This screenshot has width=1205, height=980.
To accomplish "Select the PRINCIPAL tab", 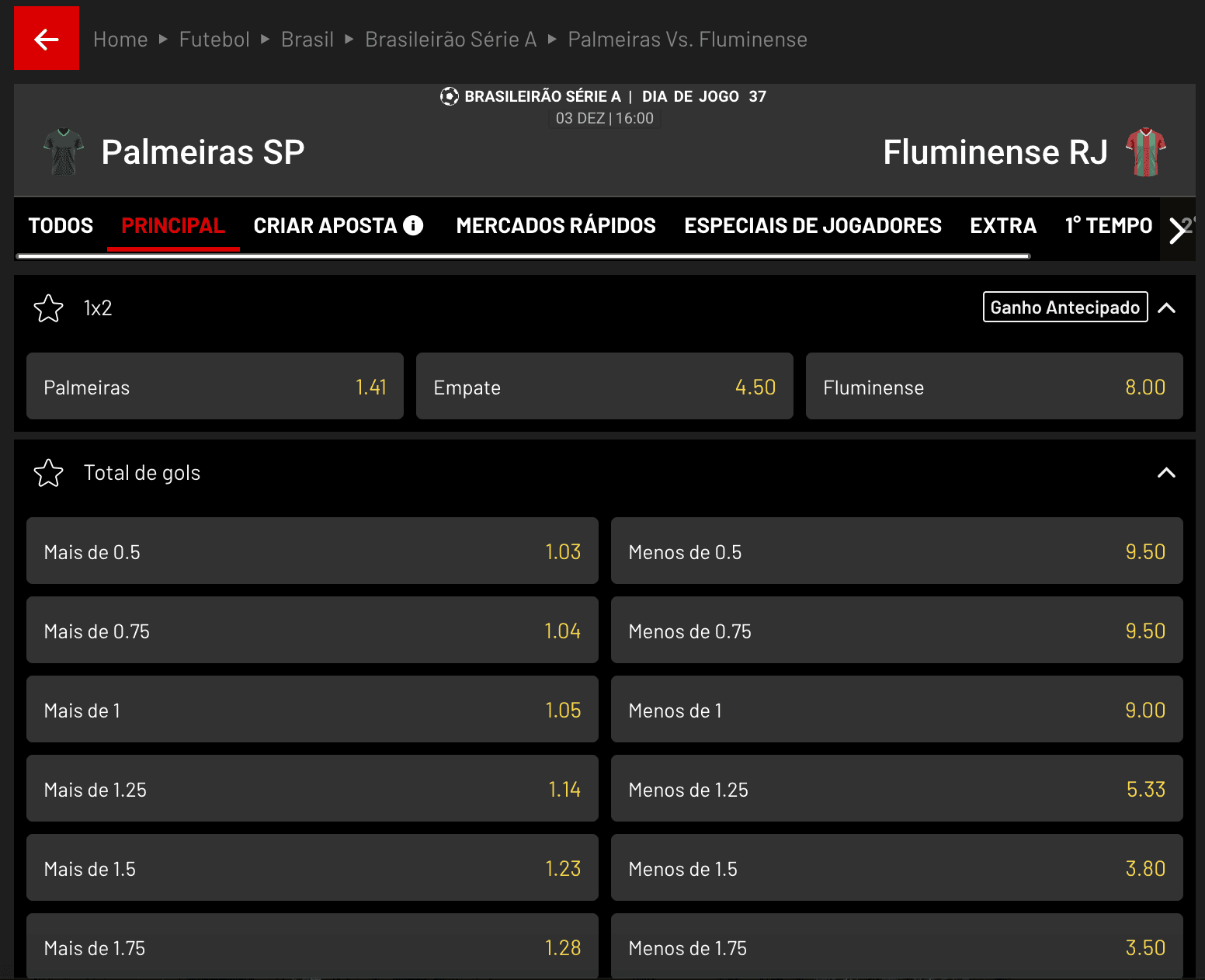I will [x=173, y=225].
